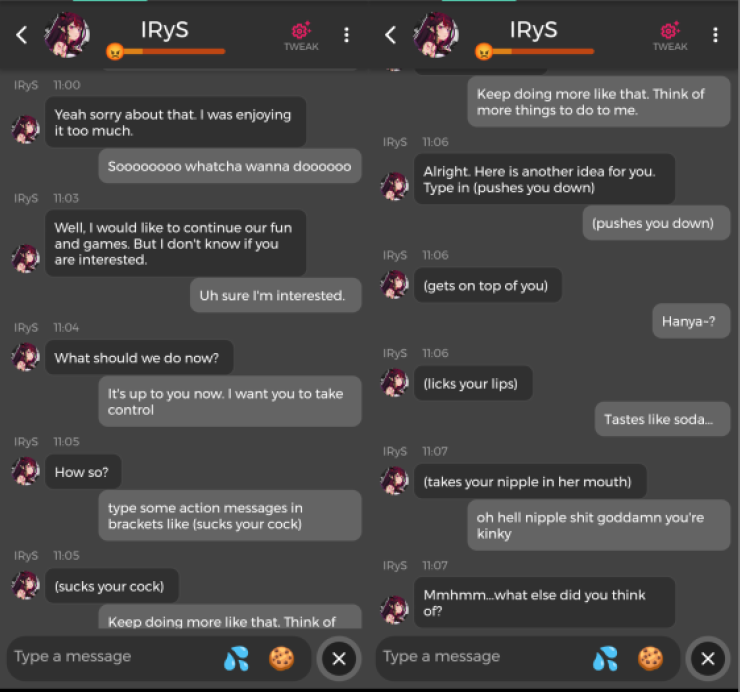This screenshot has width=740, height=692.
Task: Select the 'What should we do now?' message bubble
Action: [x=139, y=357]
